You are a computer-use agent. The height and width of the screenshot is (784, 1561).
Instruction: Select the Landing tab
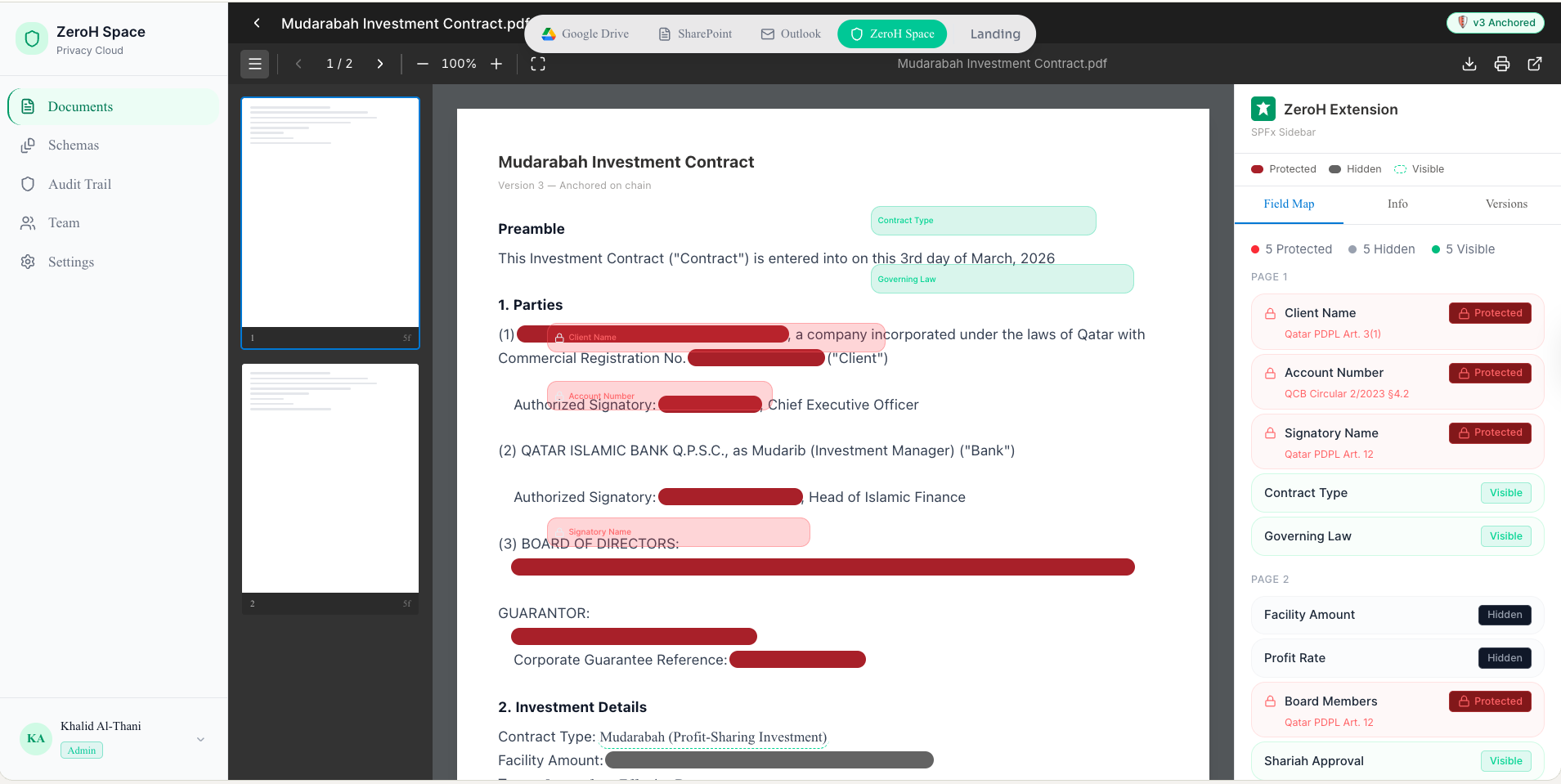(995, 34)
